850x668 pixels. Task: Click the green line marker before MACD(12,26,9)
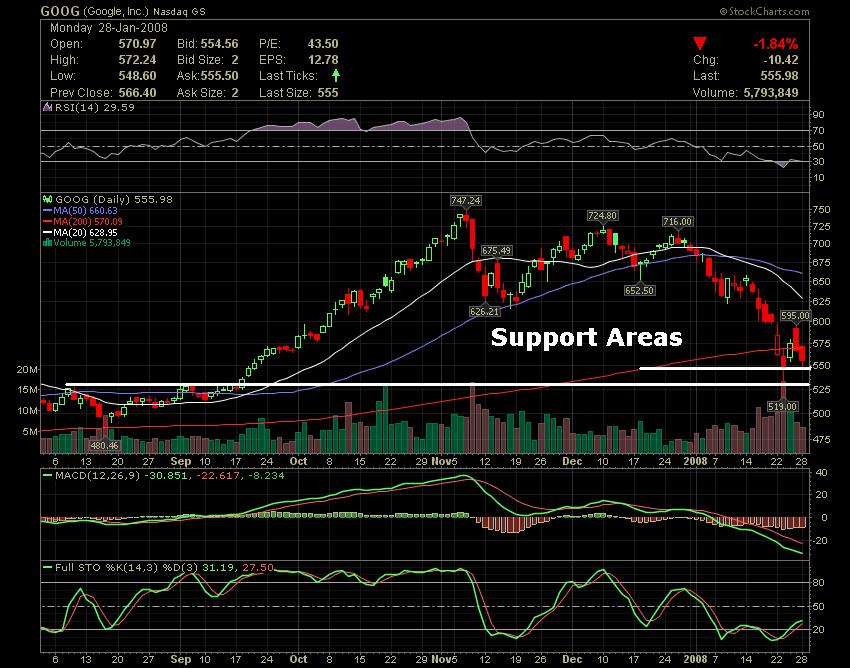(x=47, y=476)
